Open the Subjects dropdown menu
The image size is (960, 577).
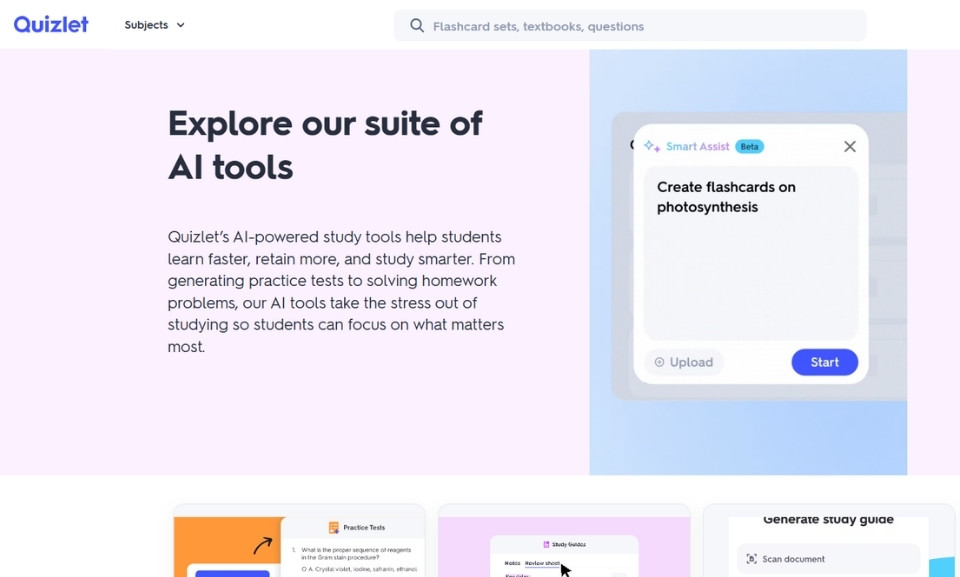tap(154, 25)
